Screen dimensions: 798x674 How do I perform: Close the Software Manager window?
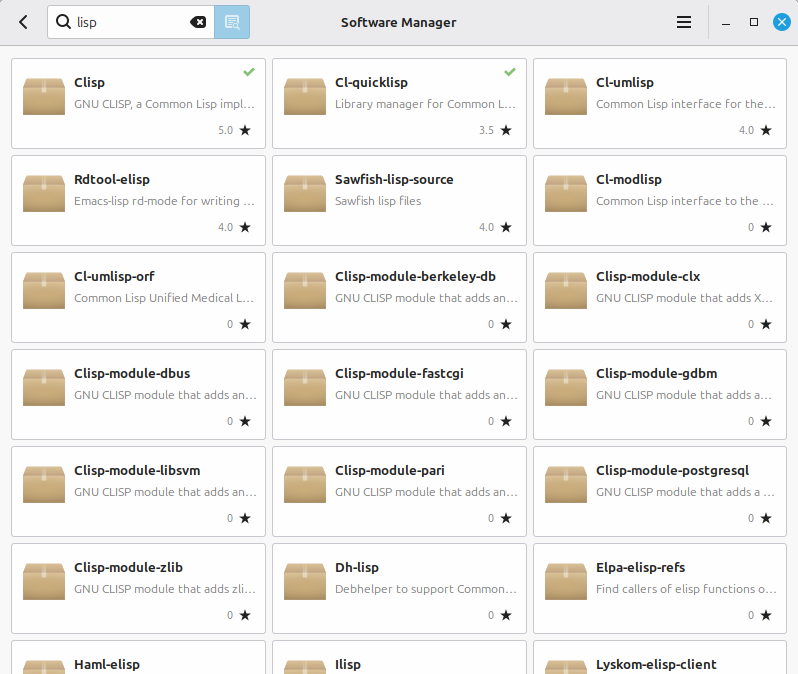point(782,22)
